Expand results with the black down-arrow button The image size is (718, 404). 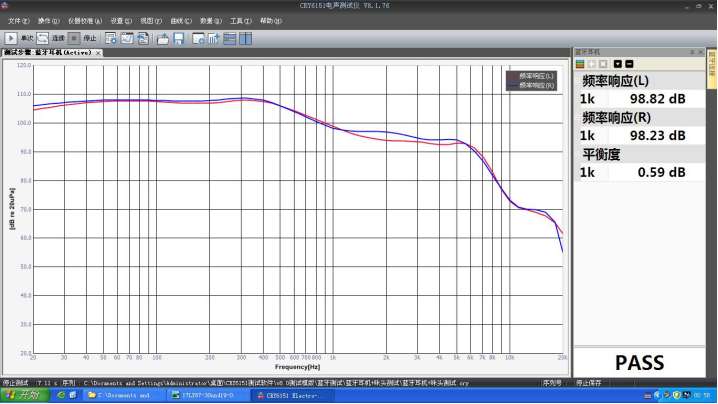tap(617, 64)
